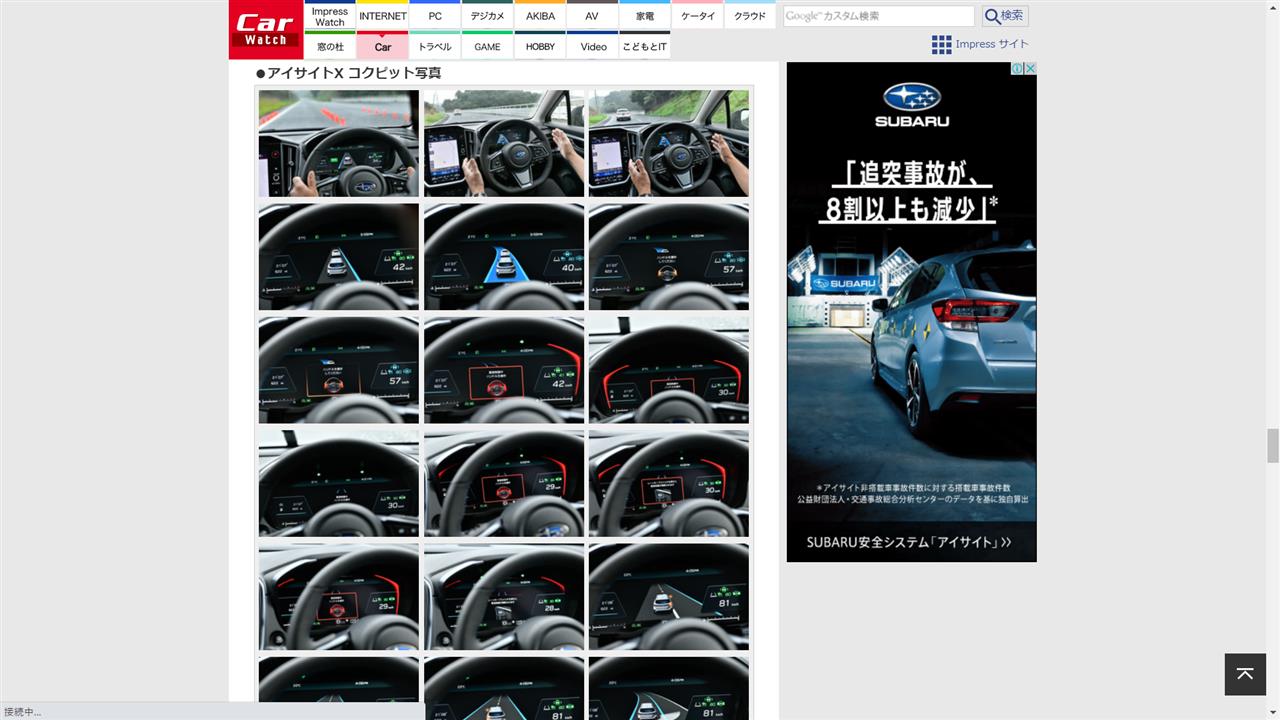Select the AKIBA tab

[540, 16]
